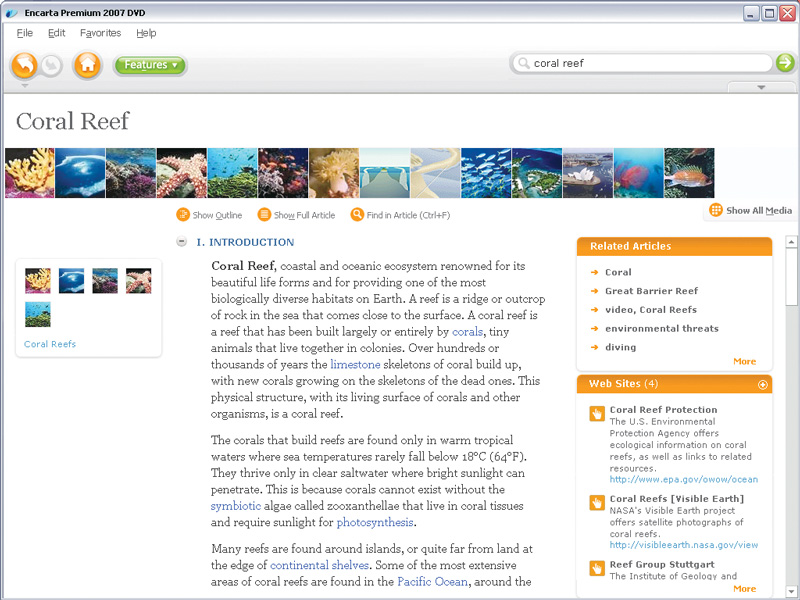This screenshot has width=800, height=600.
Task: Open Great Barrier Reef related article
Action: [651, 291]
